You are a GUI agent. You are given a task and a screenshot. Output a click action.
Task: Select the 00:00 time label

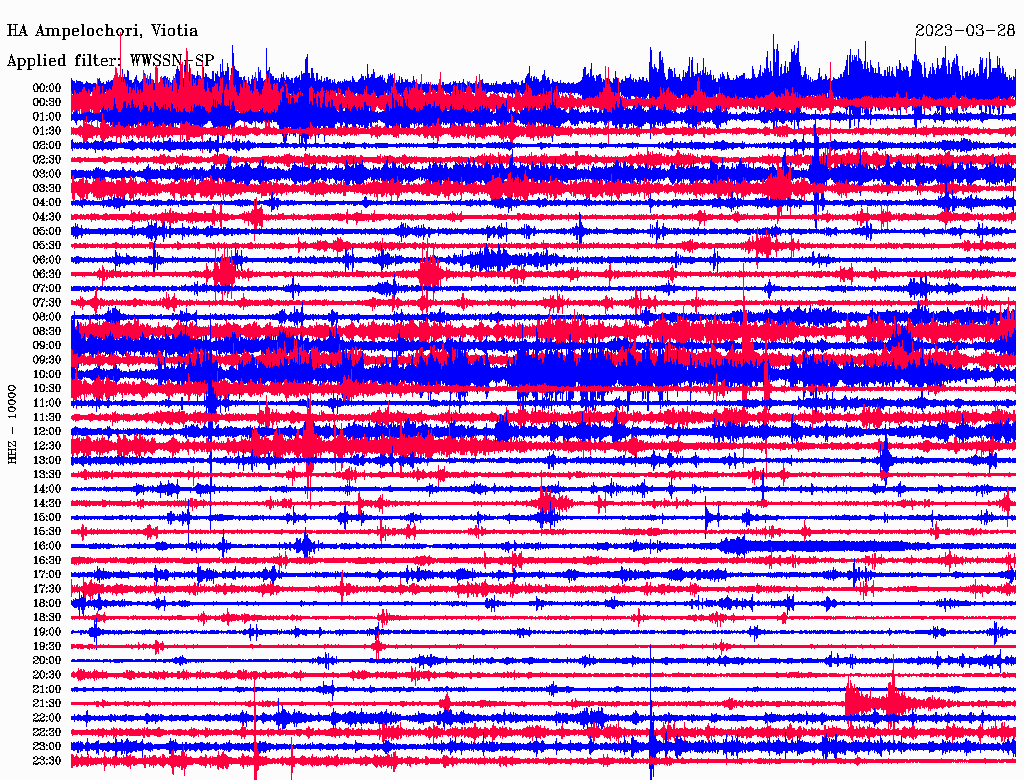point(47,88)
